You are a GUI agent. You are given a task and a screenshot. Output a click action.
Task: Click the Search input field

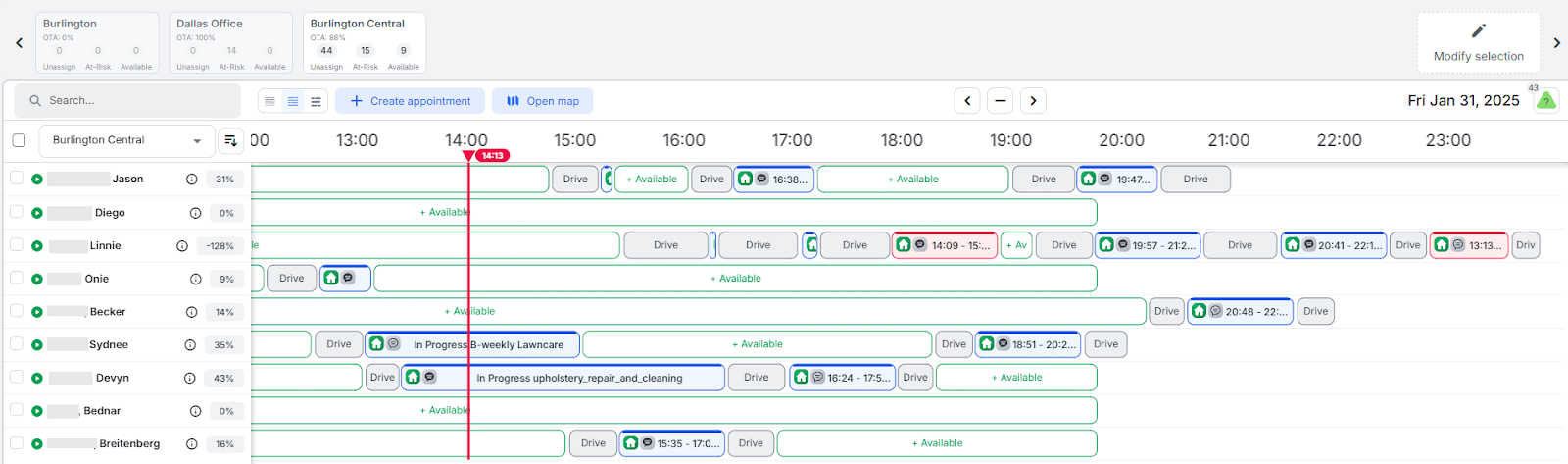pos(127,100)
